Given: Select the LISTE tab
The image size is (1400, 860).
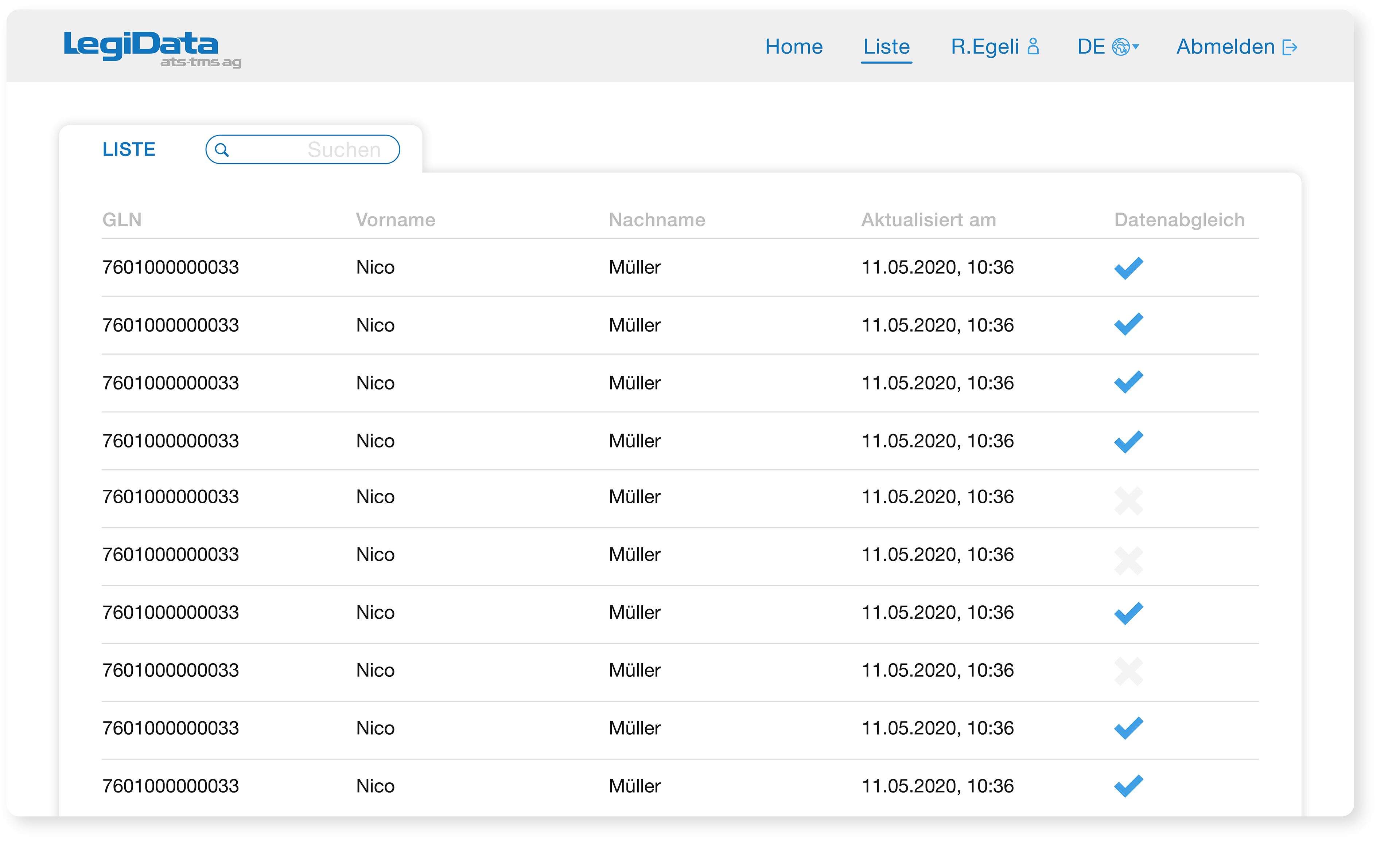Looking at the screenshot, I should pyautogui.click(x=129, y=150).
